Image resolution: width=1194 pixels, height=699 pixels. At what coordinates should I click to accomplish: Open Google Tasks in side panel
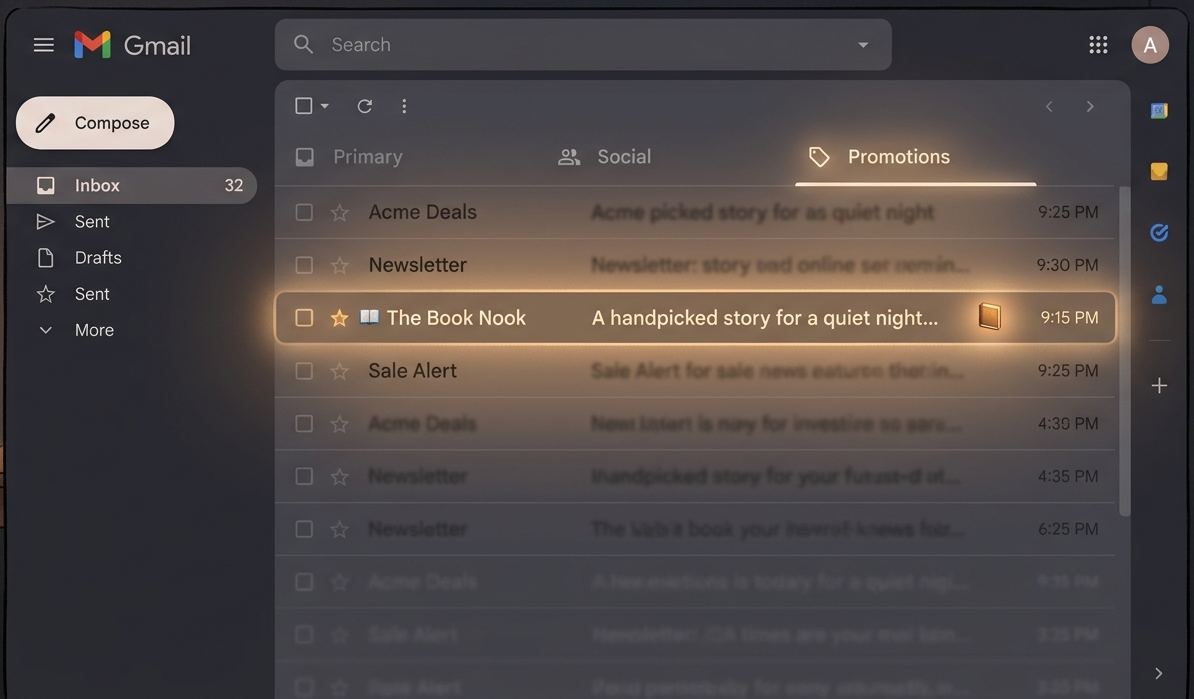tap(1159, 232)
